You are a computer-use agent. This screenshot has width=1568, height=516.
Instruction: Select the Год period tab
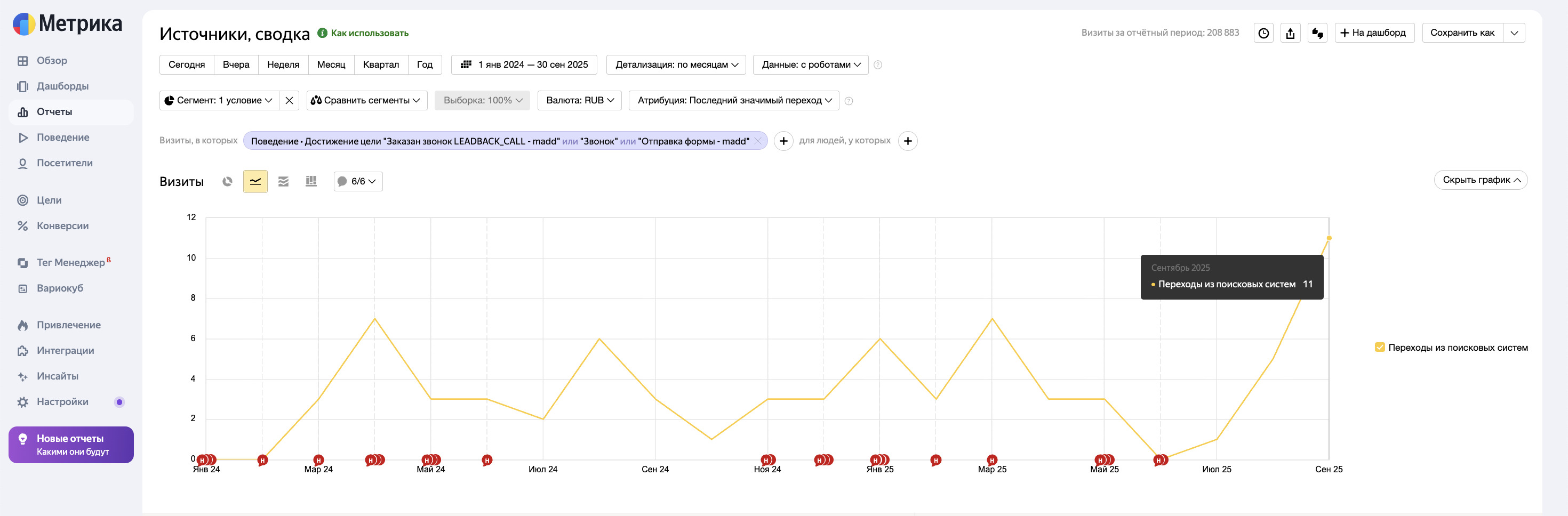(425, 64)
